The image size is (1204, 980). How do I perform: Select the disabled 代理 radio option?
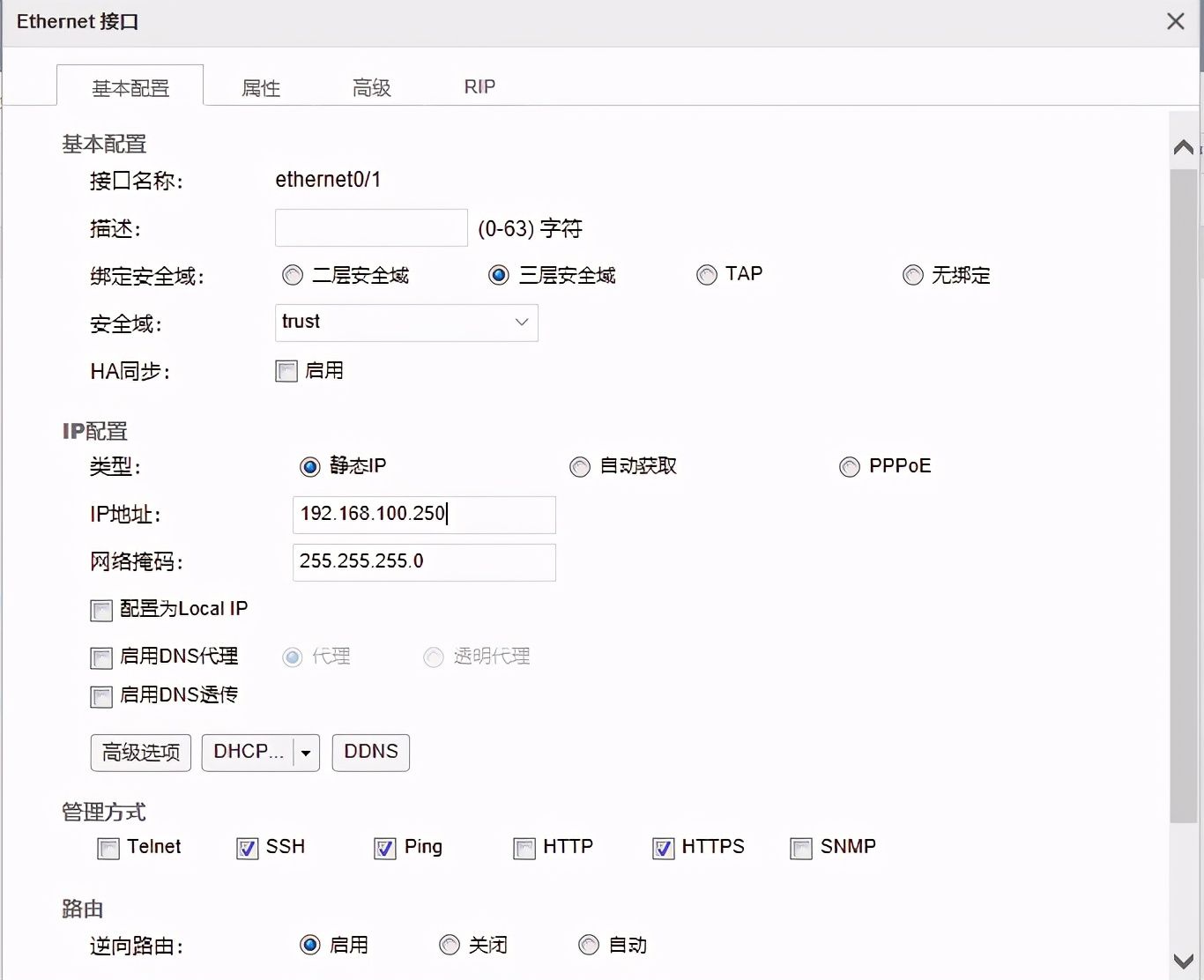(293, 657)
